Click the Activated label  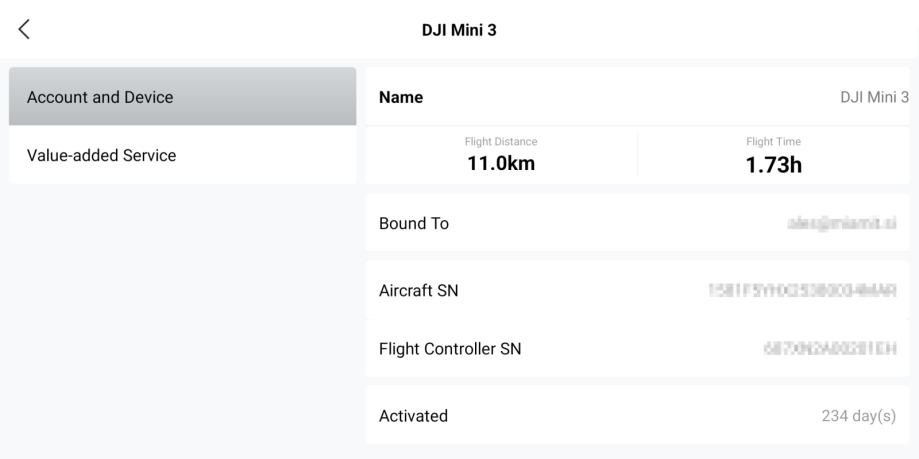click(413, 416)
